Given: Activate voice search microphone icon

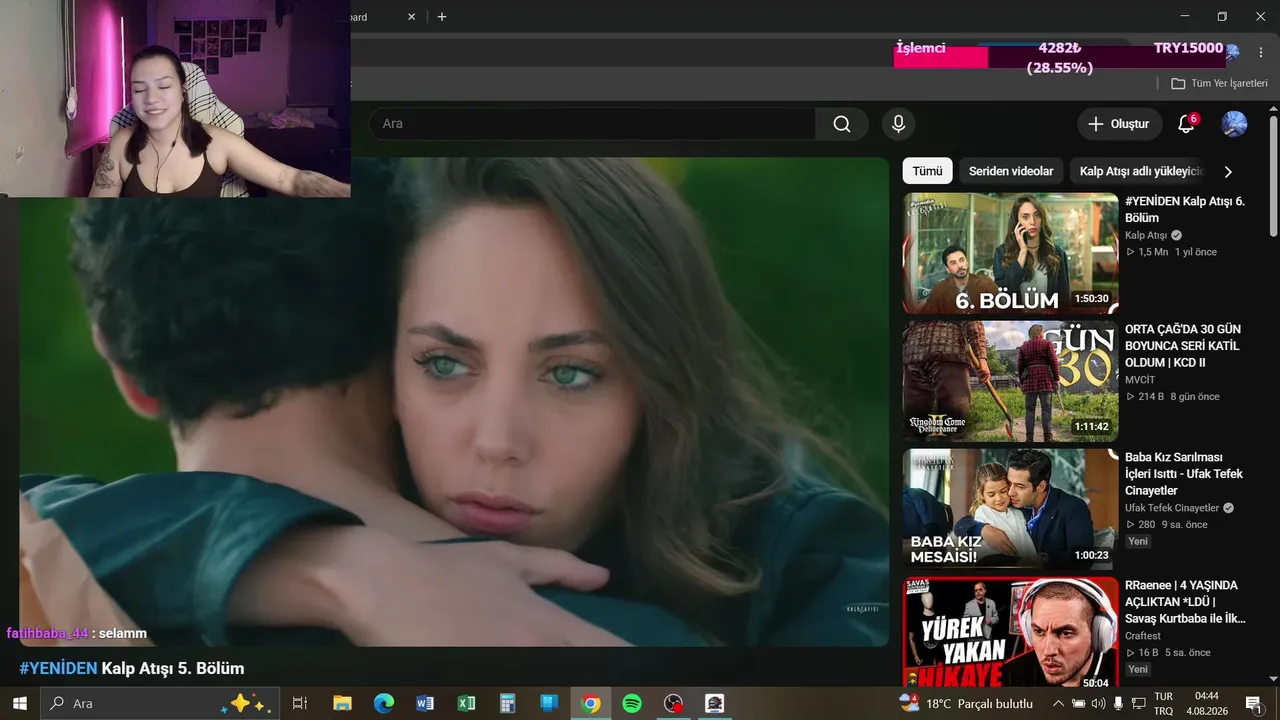Looking at the screenshot, I should tap(898, 124).
